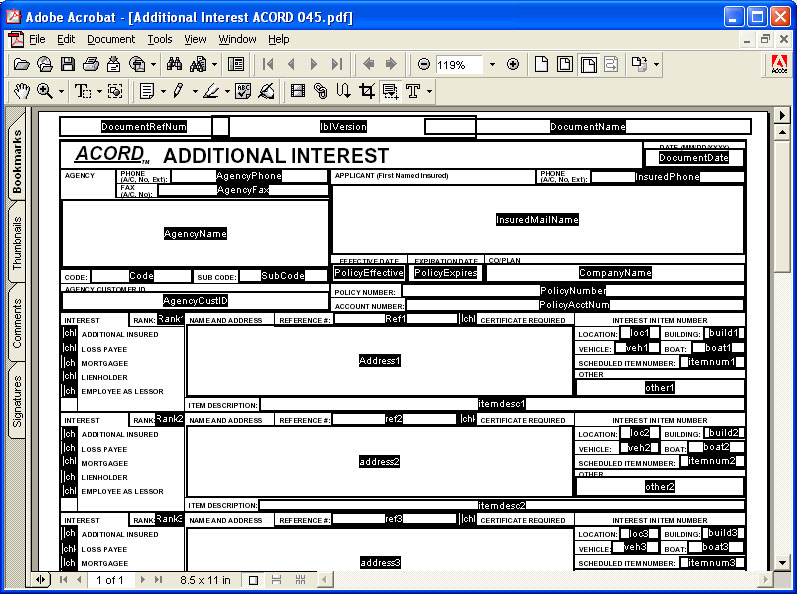Check the Mortgagee box in first interest section
Viewport: 797px width, 594px height.
click(x=69, y=363)
